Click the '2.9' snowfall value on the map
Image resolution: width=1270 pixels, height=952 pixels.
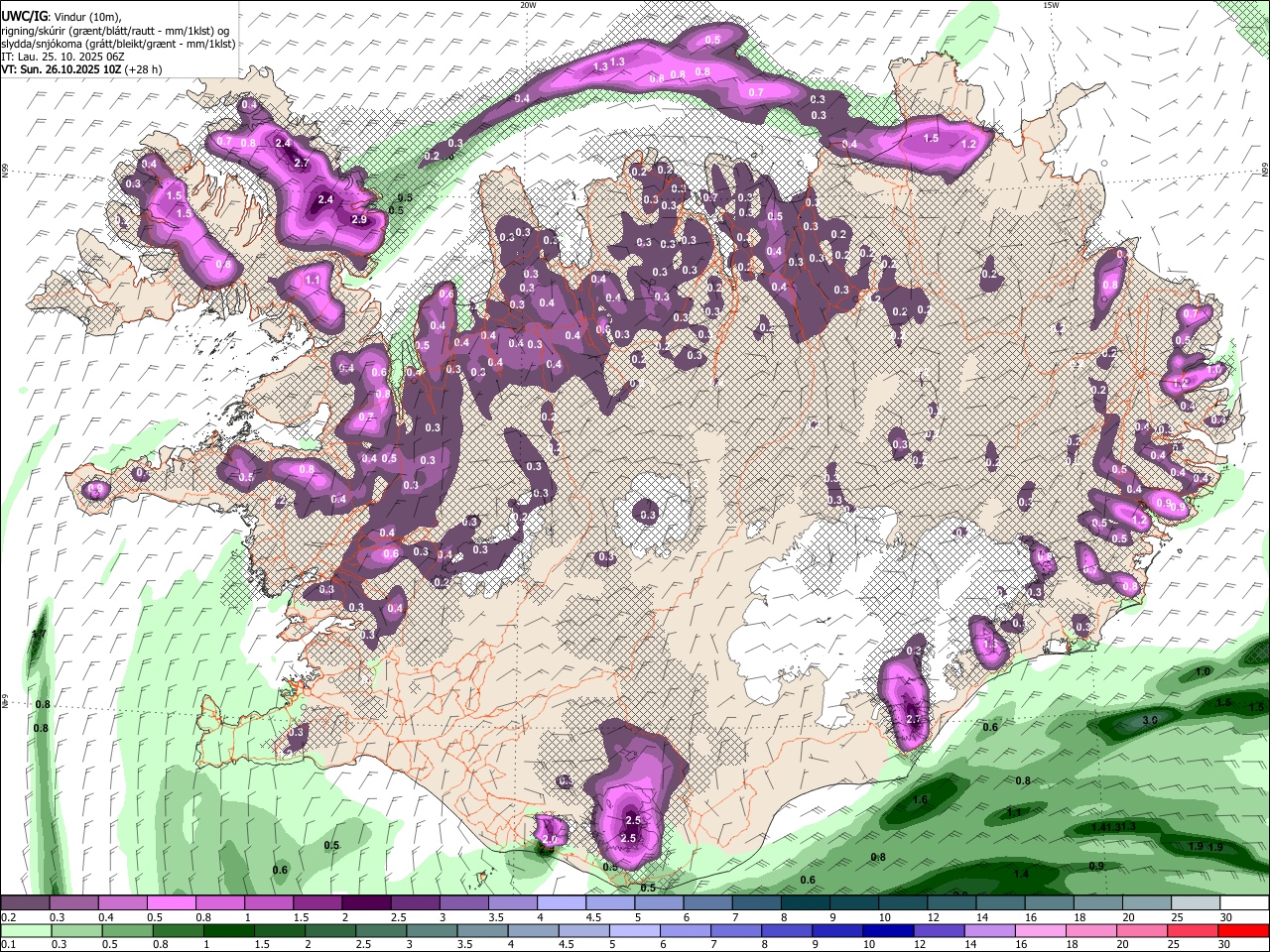tap(359, 220)
